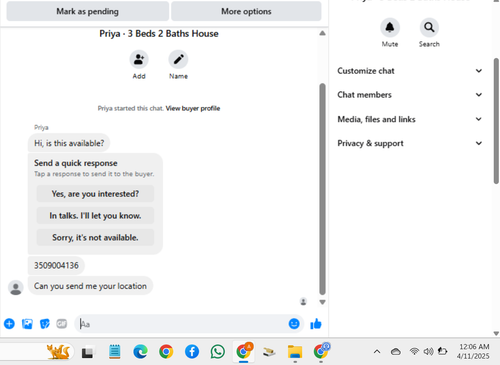Click the message '3509004136'
Screen dimensions: 500x365
pyautogui.click(x=56, y=265)
